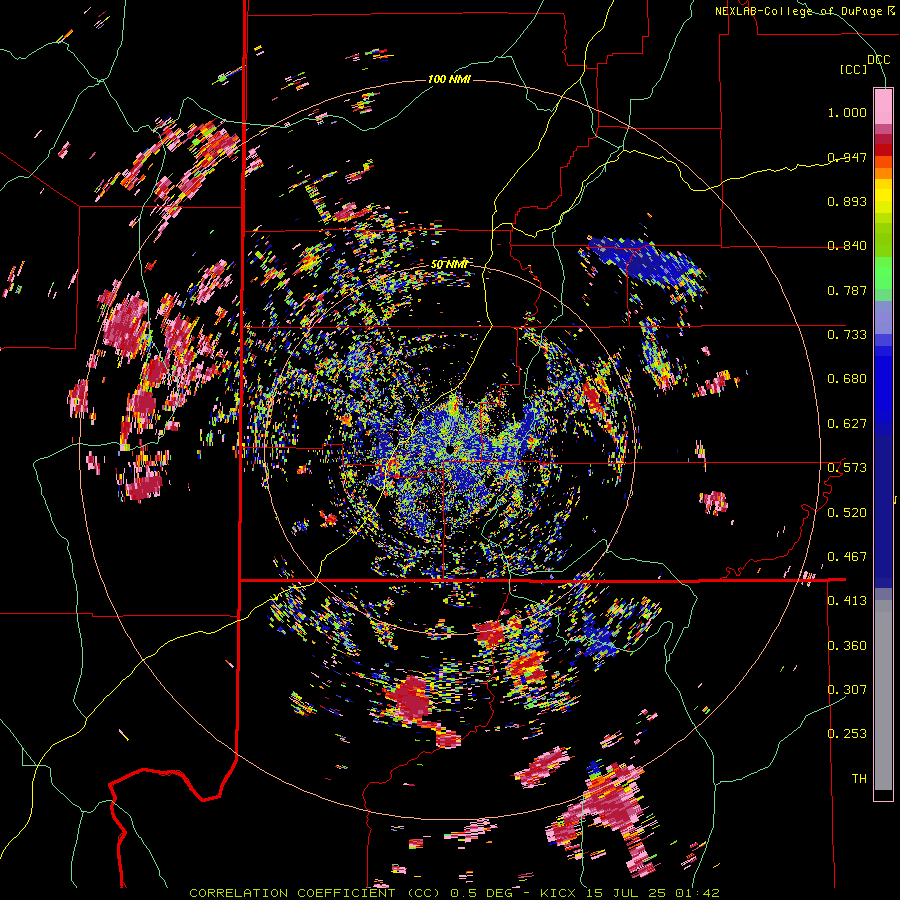Select the 0.520 scale value
Viewport: 900px width, 900px height.
point(847,512)
